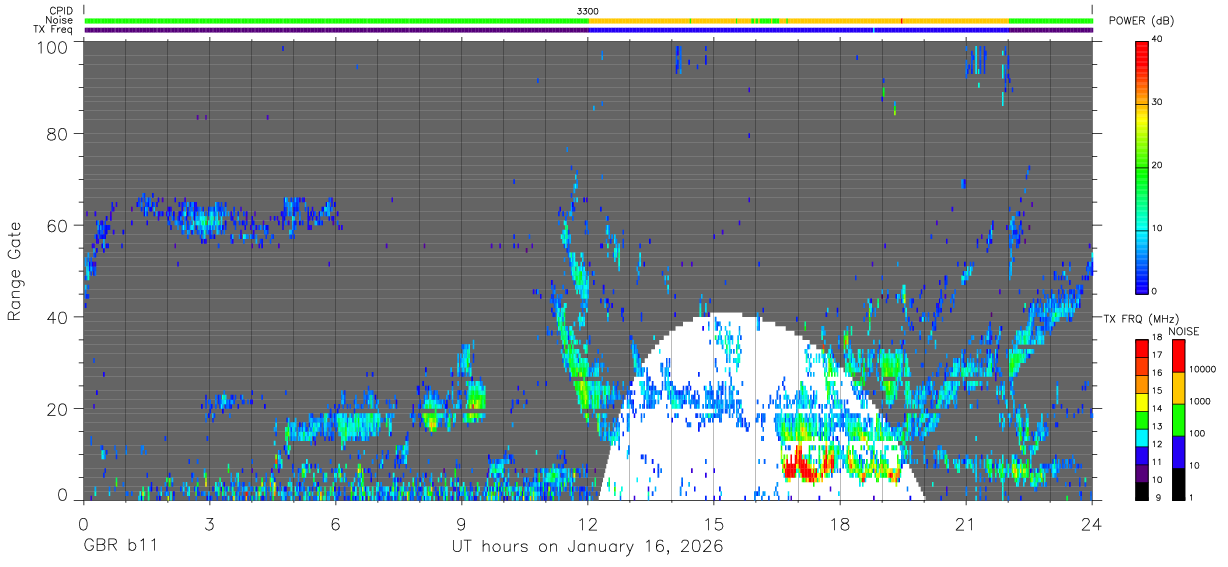Click the NOISE legend title
The width and height of the screenshot is (1228, 567).
1183,331
